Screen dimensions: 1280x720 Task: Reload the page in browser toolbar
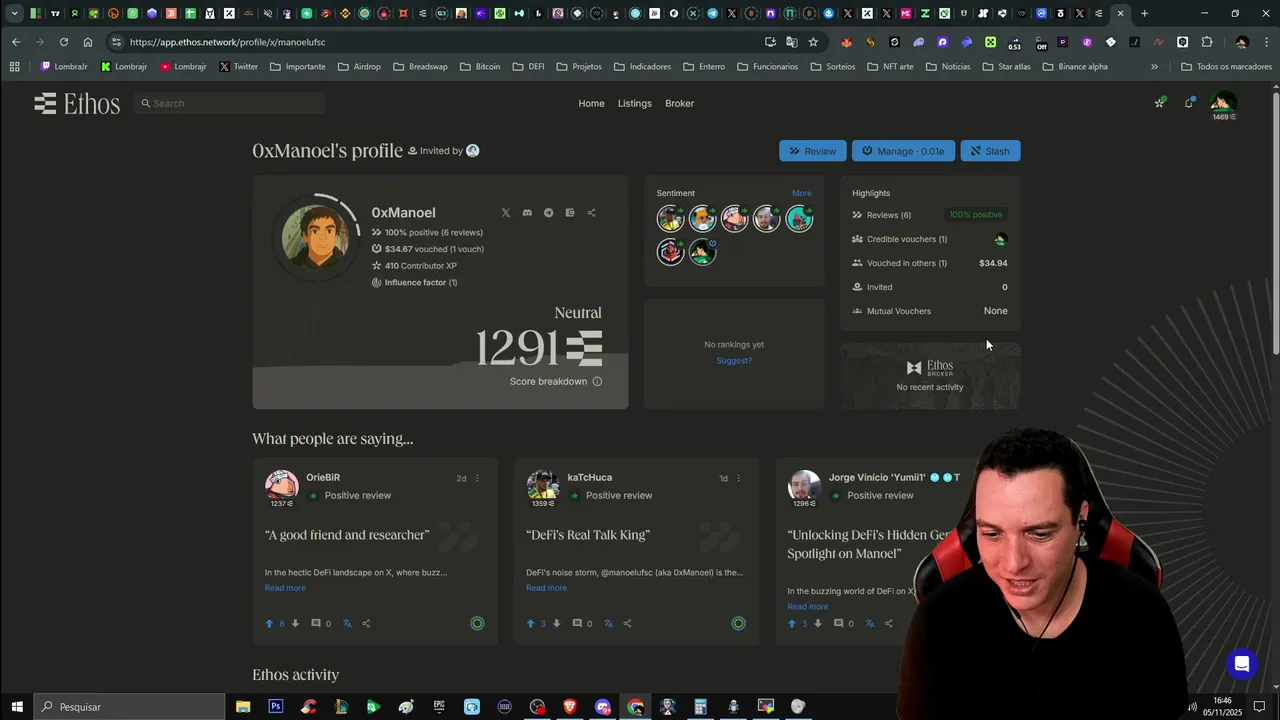(63, 42)
